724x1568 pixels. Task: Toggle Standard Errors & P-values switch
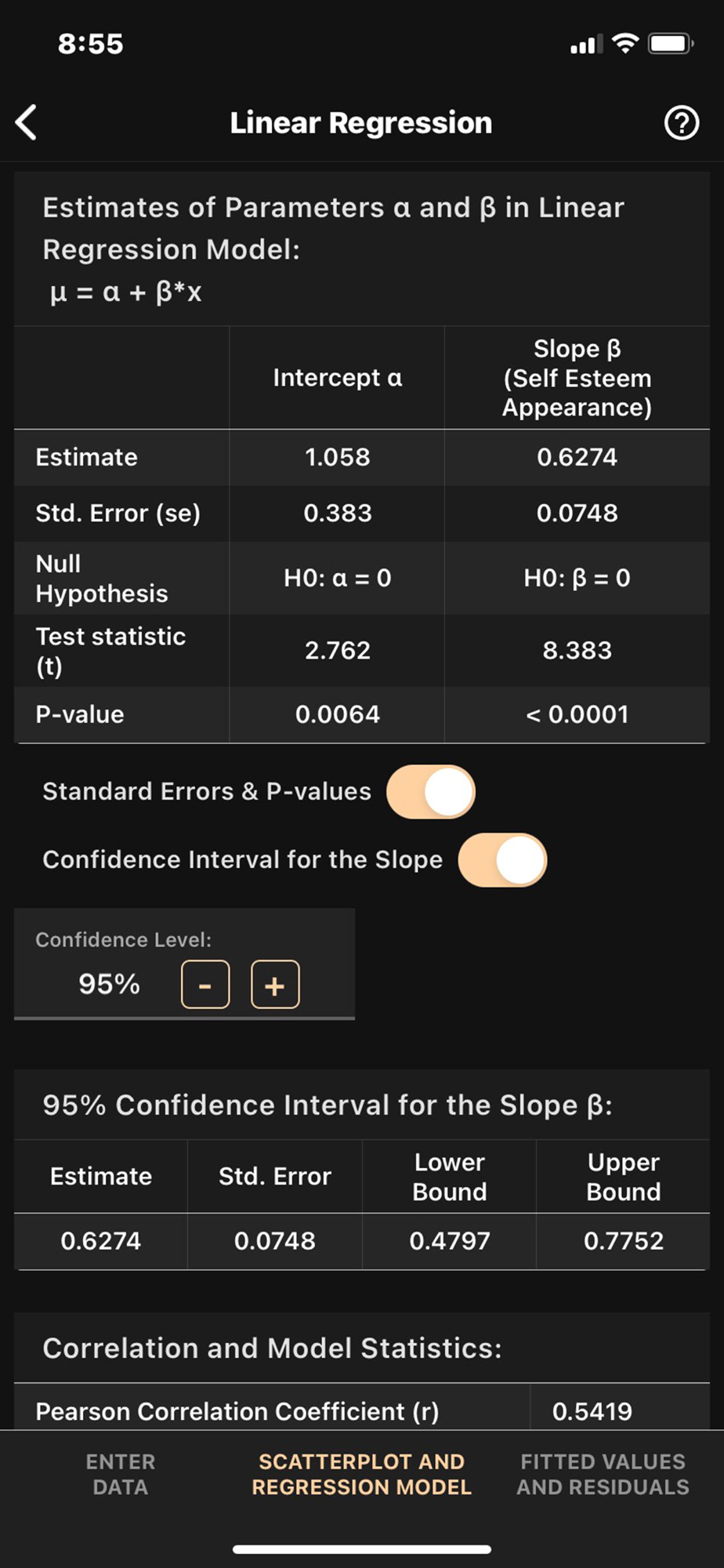tap(431, 792)
